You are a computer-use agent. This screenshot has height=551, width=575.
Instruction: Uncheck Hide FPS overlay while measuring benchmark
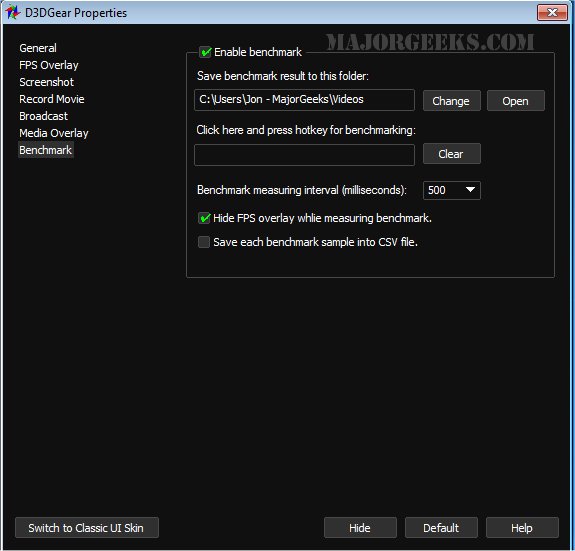(x=204, y=218)
